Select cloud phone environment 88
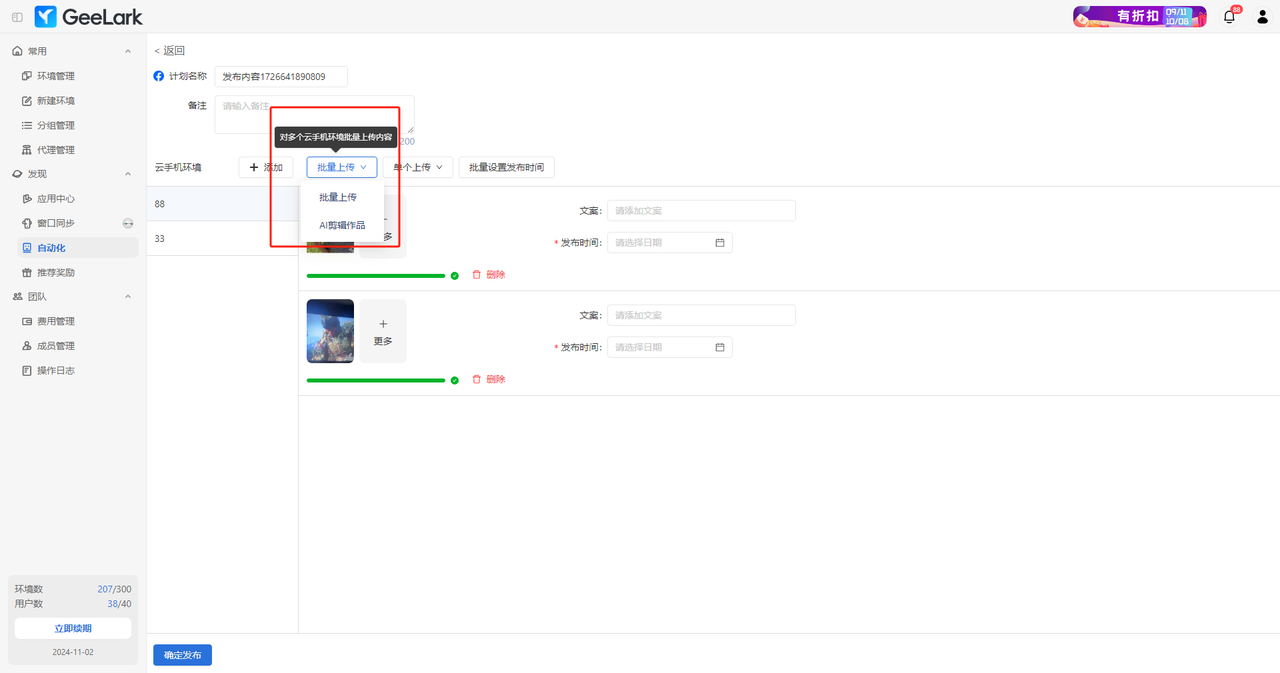Screen dimensions: 1280x673 tap(222, 204)
